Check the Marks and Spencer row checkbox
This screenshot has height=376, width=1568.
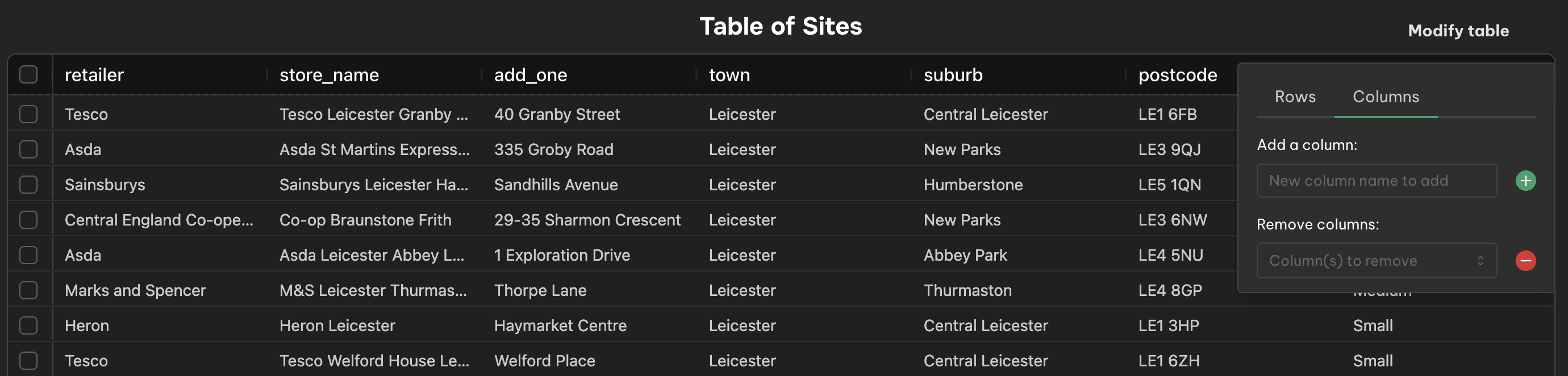tap(28, 290)
